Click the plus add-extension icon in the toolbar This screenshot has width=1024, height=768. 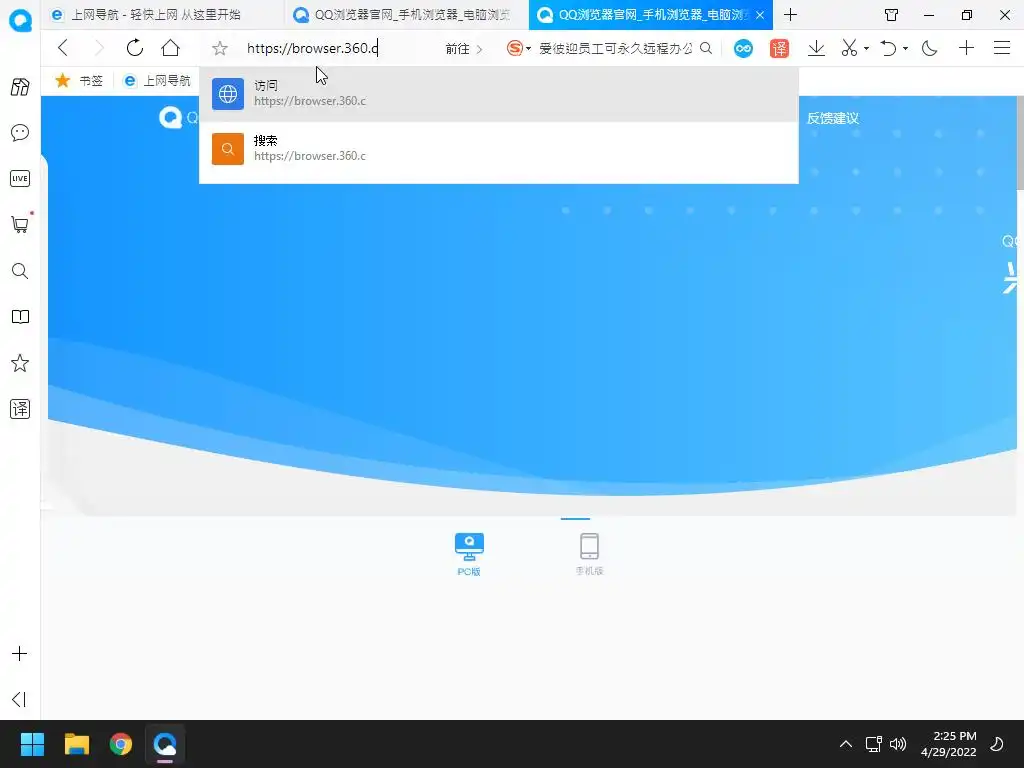click(966, 48)
